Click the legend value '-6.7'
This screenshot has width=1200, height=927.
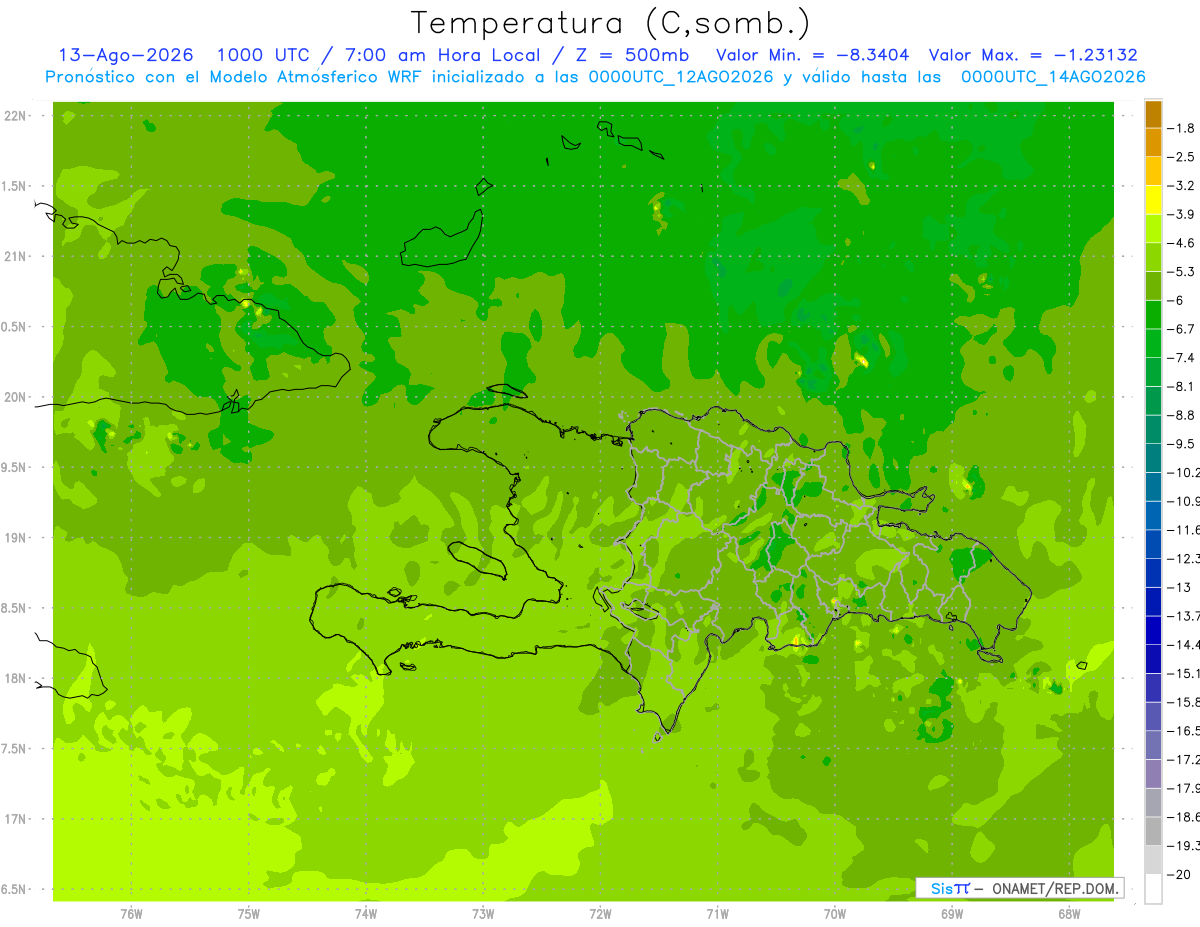(1181, 329)
